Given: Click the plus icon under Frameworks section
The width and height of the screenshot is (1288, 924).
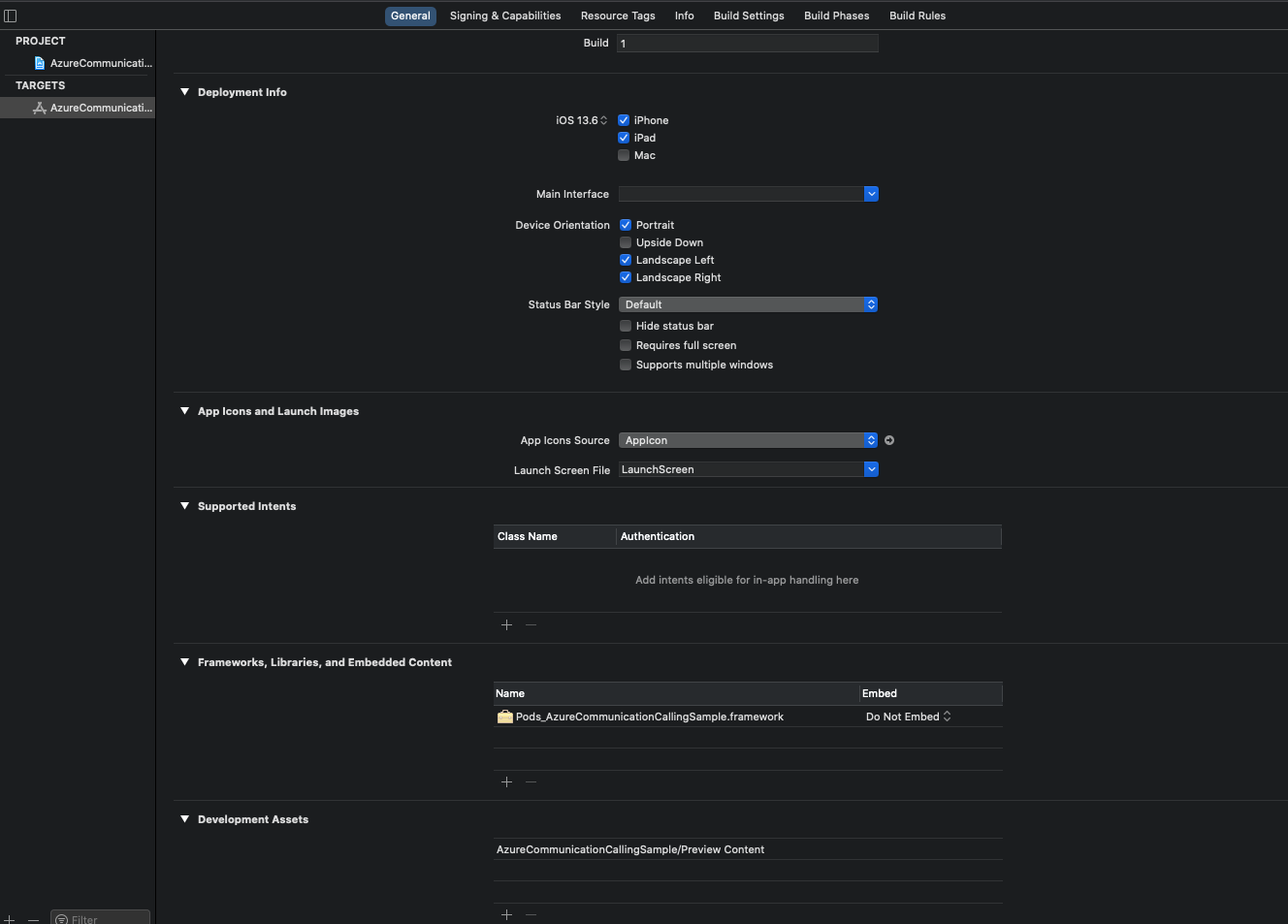Looking at the screenshot, I should point(506,781).
